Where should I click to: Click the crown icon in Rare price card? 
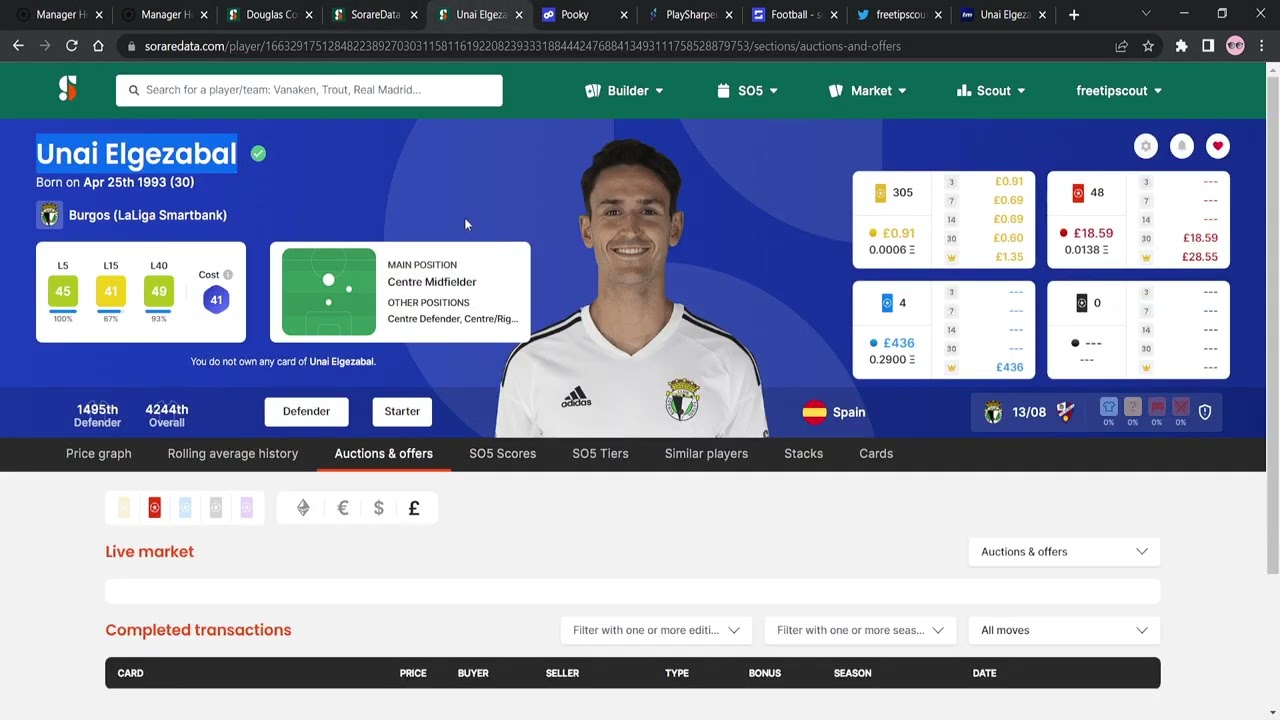point(1146,257)
